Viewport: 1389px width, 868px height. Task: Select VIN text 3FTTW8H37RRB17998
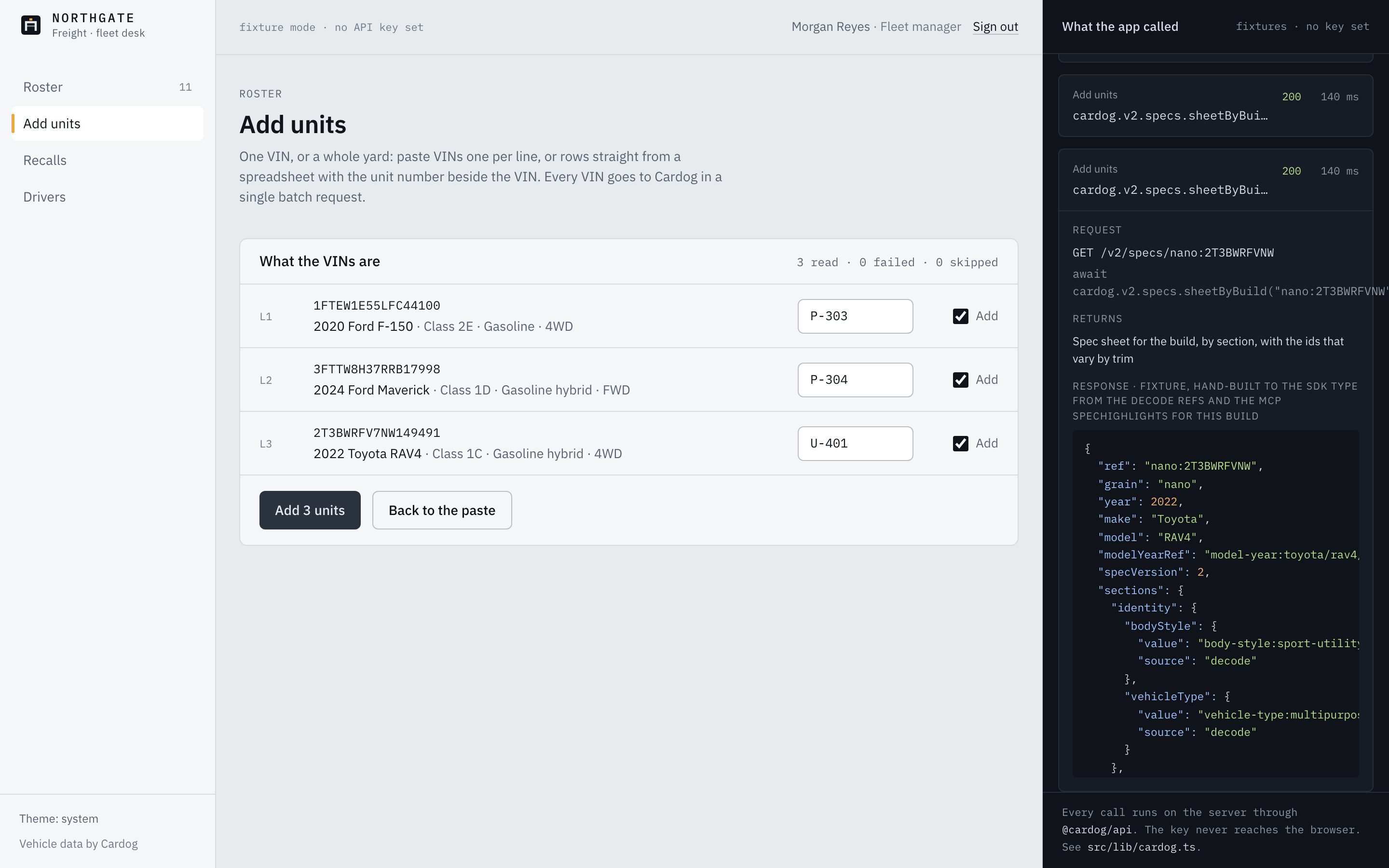tap(377, 369)
